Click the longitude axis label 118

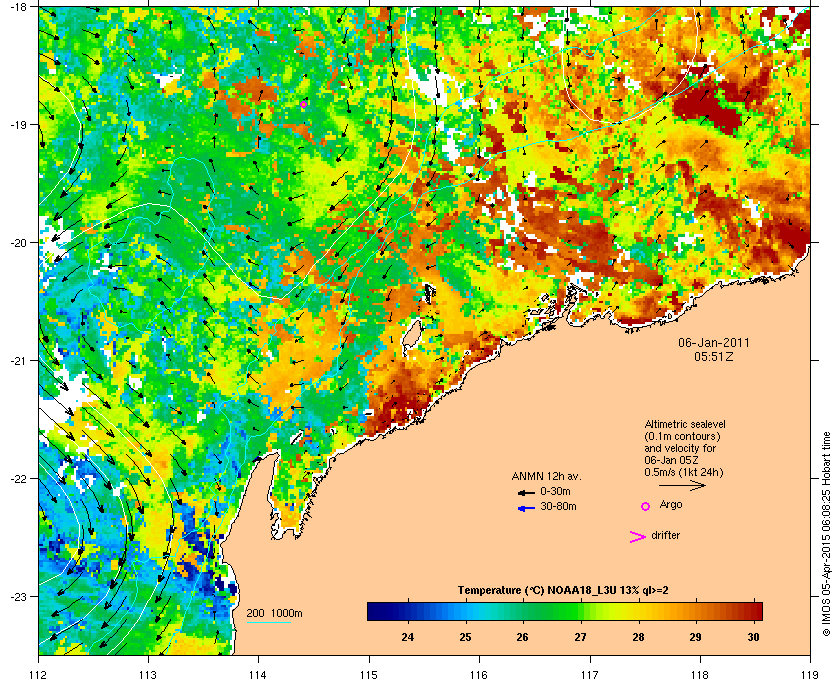(700, 674)
